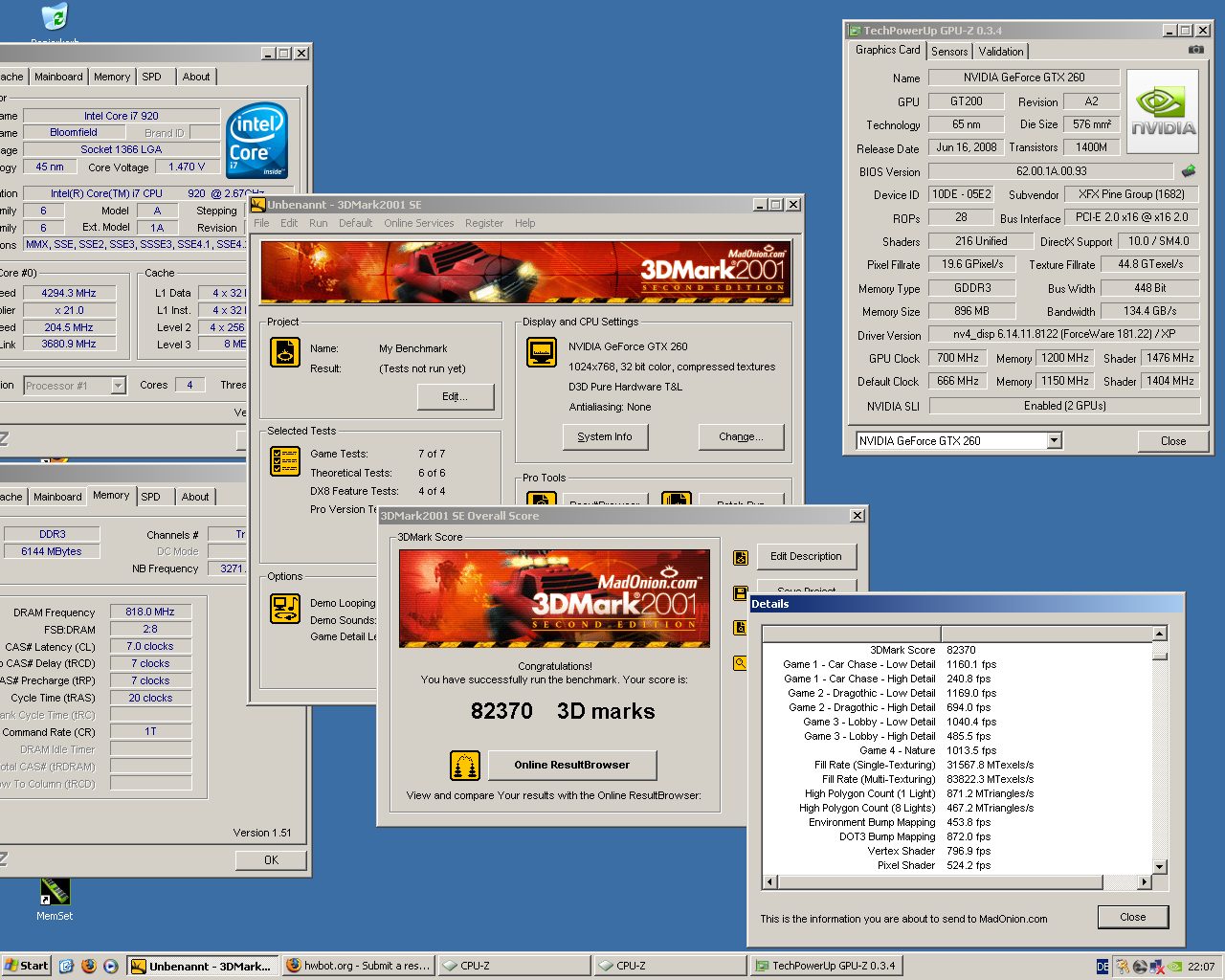Image resolution: width=1225 pixels, height=980 pixels.
Task: Open the File menu in 3DMark2001
Action: point(261,223)
